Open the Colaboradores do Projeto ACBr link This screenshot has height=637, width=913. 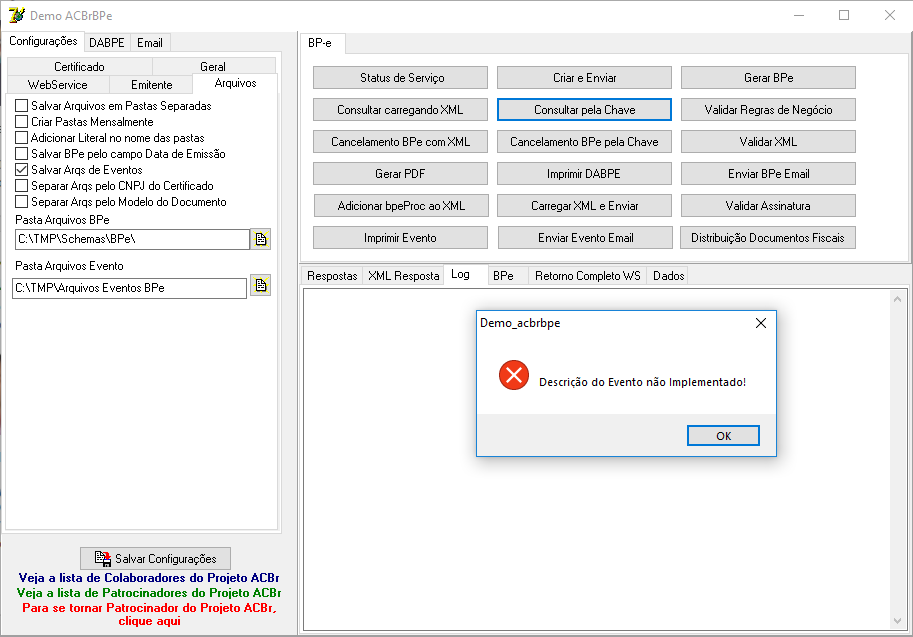click(x=149, y=578)
